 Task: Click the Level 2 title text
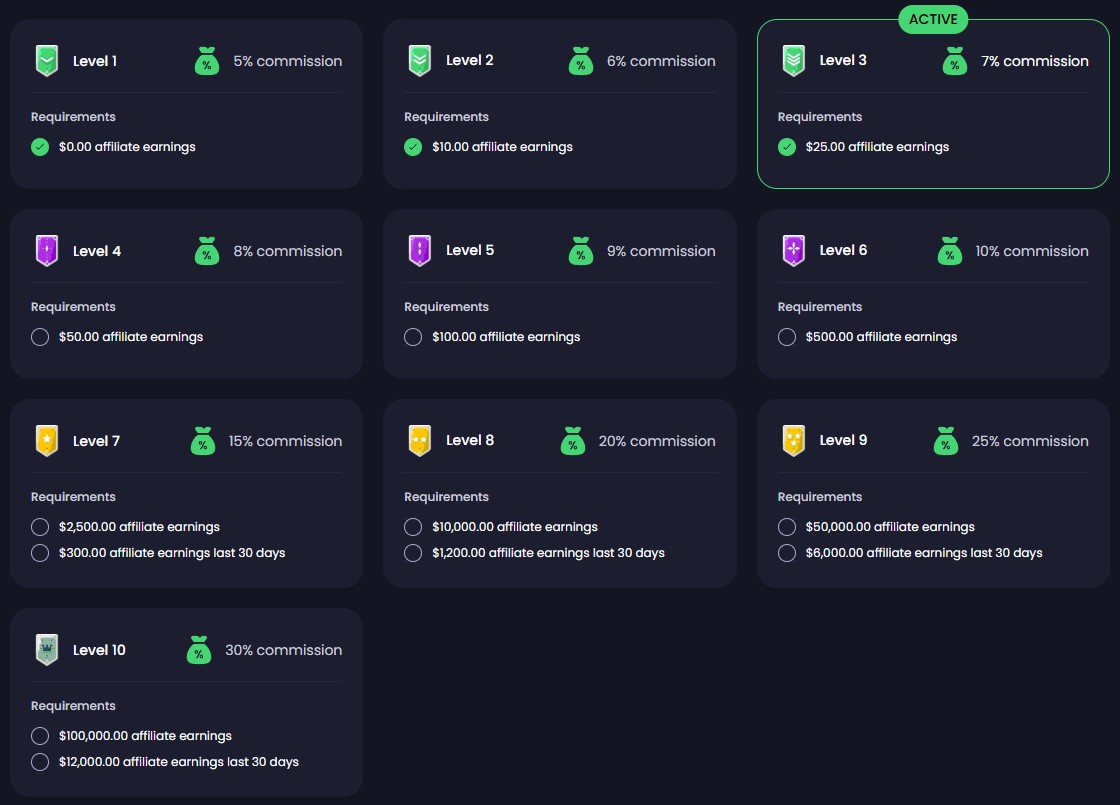pos(470,61)
